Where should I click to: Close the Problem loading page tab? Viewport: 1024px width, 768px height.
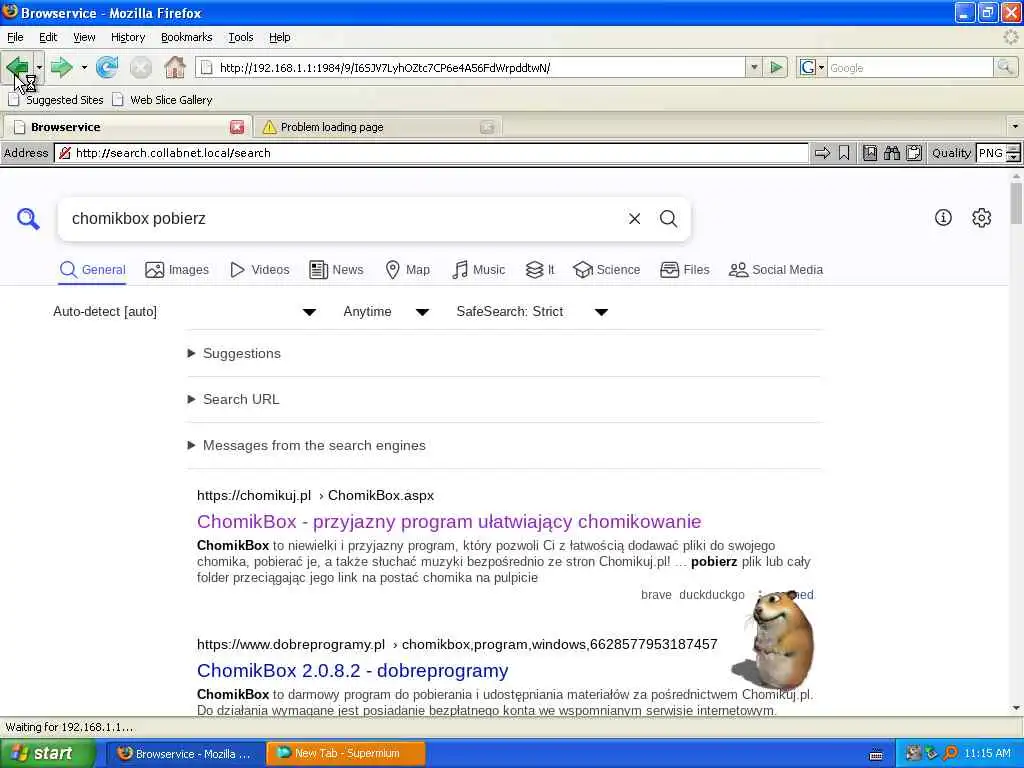[487, 127]
